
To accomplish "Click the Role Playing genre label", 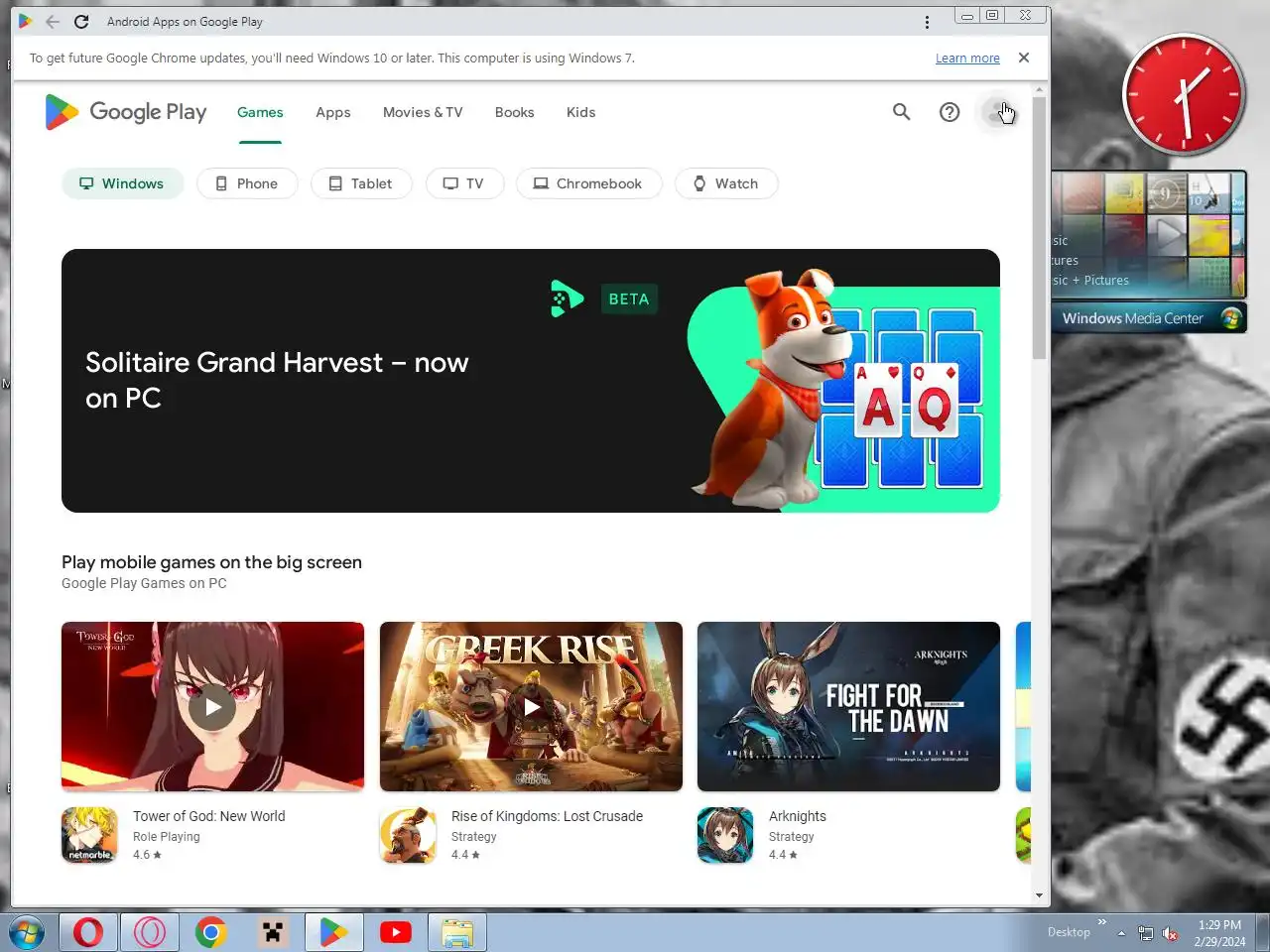I will [x=167, y=837].
